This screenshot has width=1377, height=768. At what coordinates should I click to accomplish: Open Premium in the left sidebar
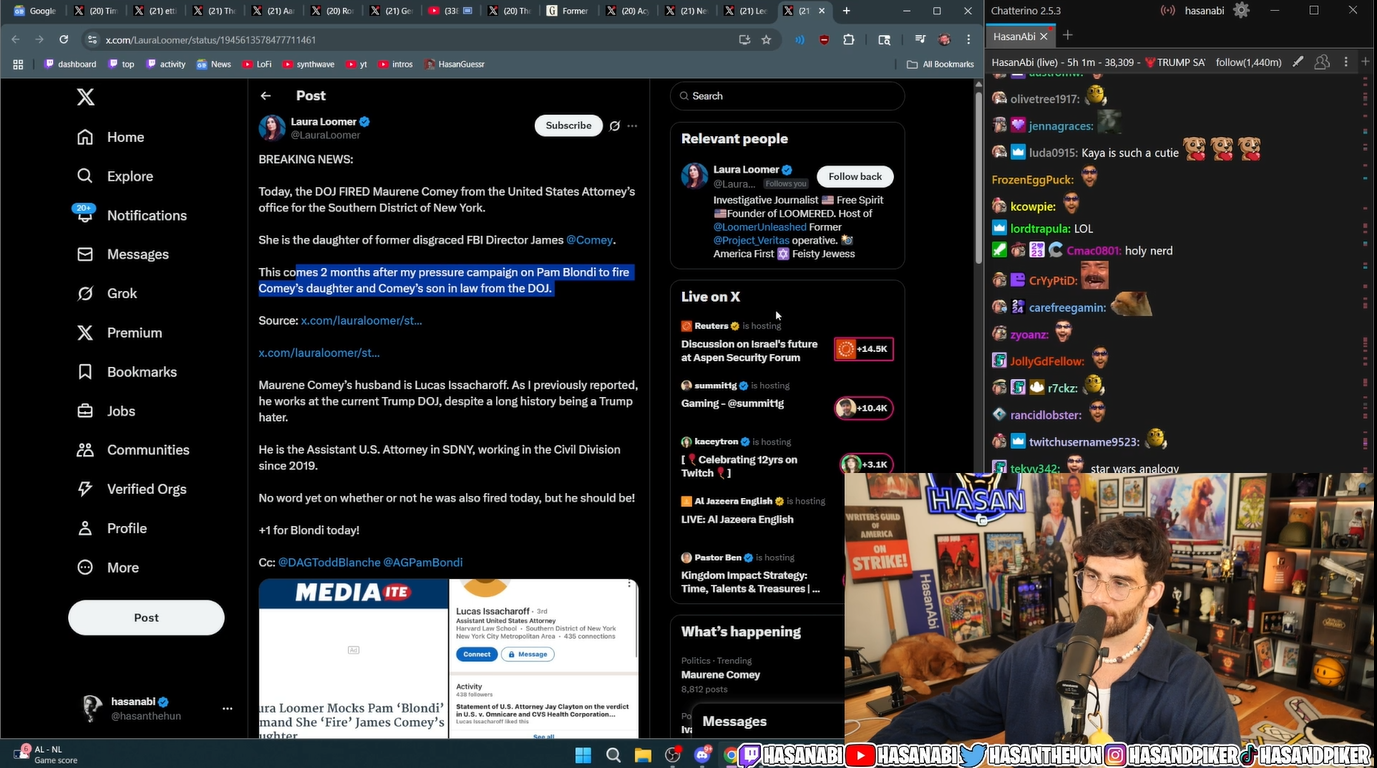(119, 332)
